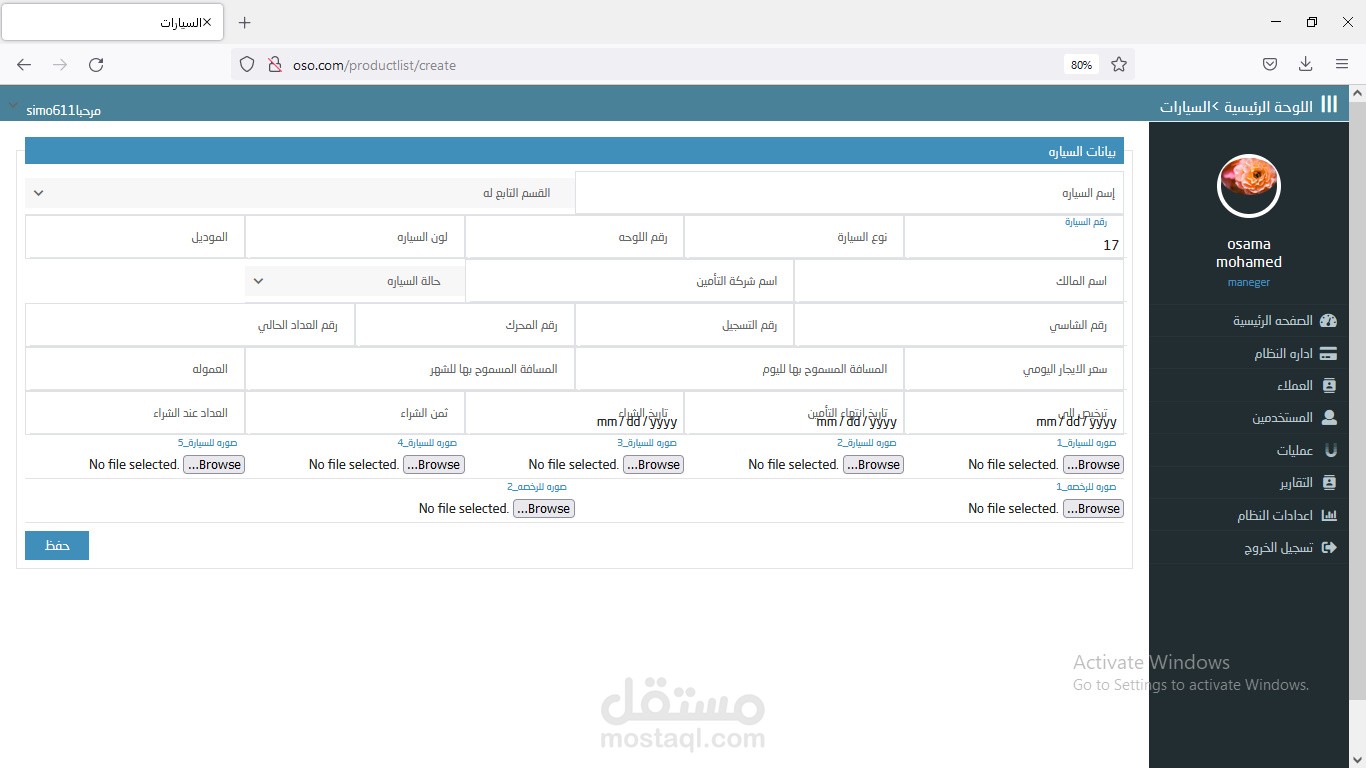
Task: Click the رقم الشاسي input field
Action: (x=959, y=325)
